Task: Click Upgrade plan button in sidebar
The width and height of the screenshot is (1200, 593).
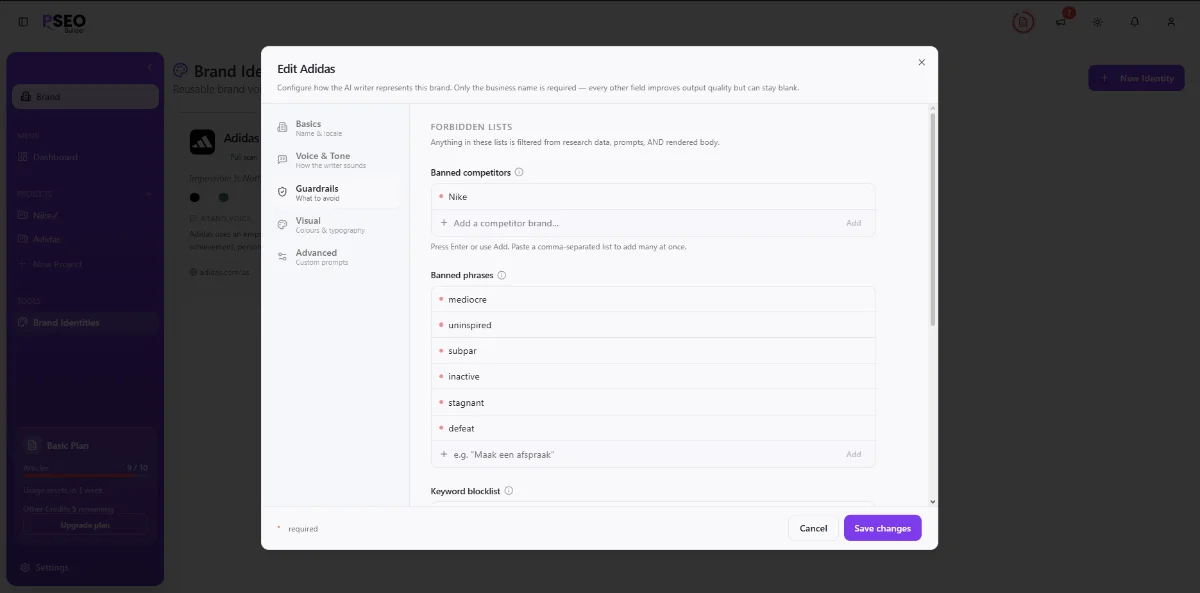Action: tap(85, 525)
